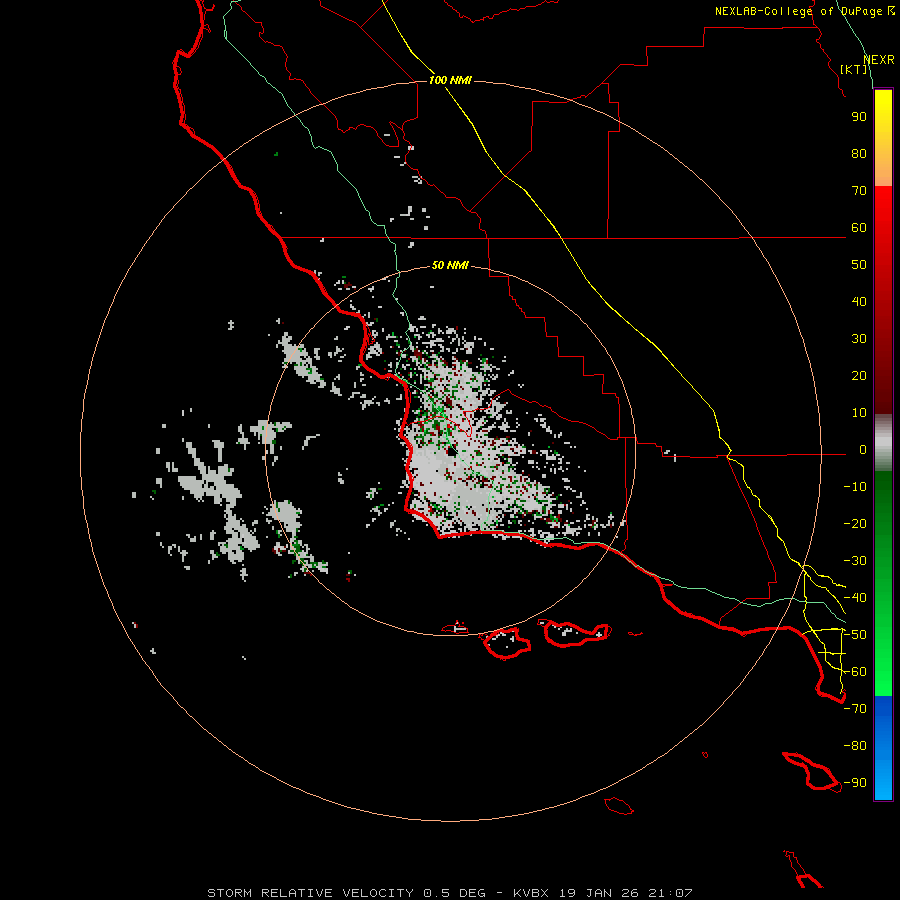
Task: Click the 100 NMI range ring label
Action: click(x=450, y=80)
